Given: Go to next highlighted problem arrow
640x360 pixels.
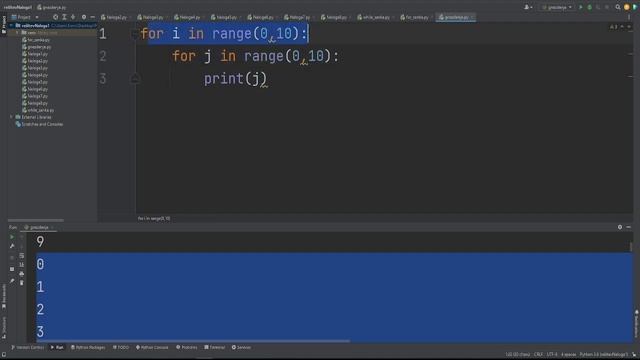Looking at the screenshot, I should (x=629, y=27).
